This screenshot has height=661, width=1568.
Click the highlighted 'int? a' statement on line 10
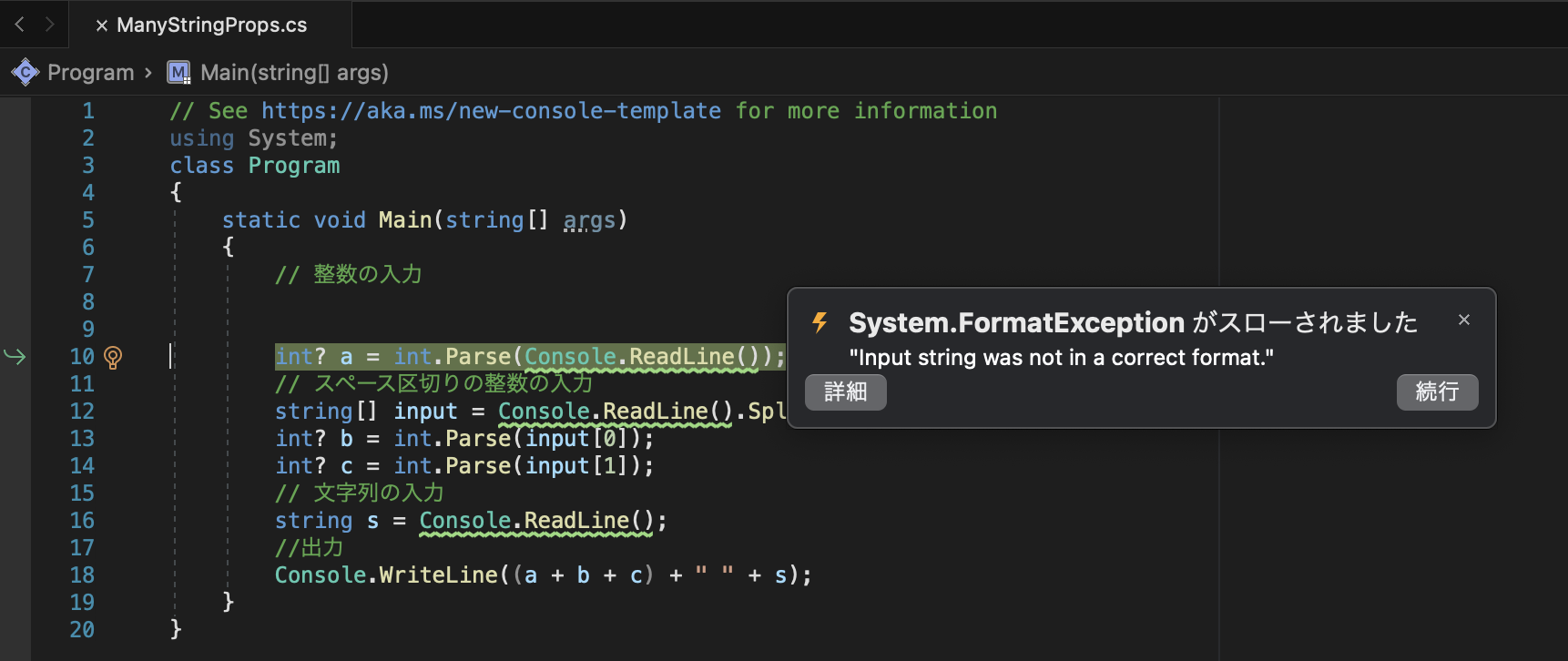click(530, 357)
